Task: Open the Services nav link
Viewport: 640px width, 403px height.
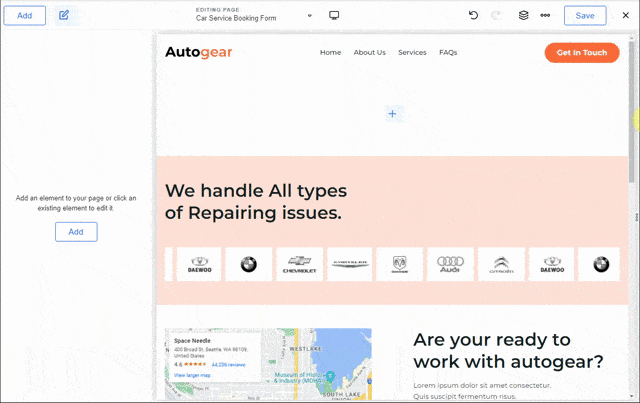Action: [412, 52]
